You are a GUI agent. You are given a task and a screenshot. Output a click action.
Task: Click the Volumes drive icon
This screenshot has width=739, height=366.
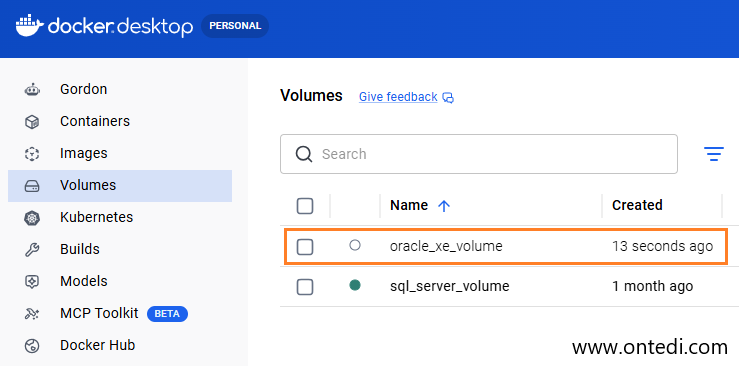click(32, 186)
